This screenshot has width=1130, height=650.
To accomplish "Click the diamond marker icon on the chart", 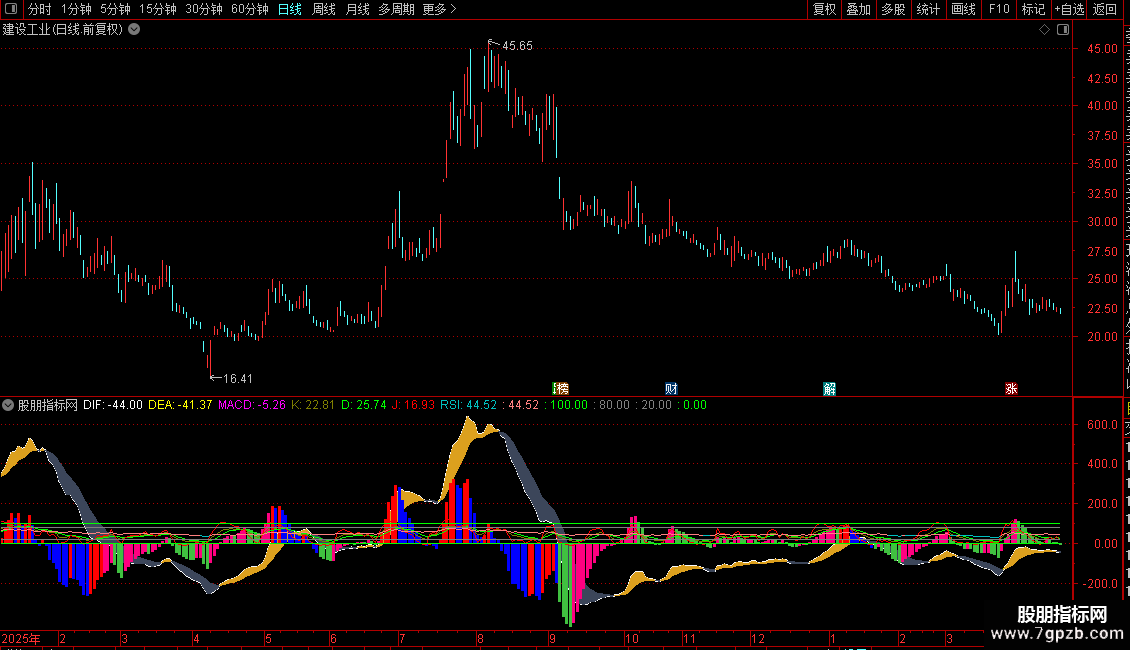I will pos(1044,30).
